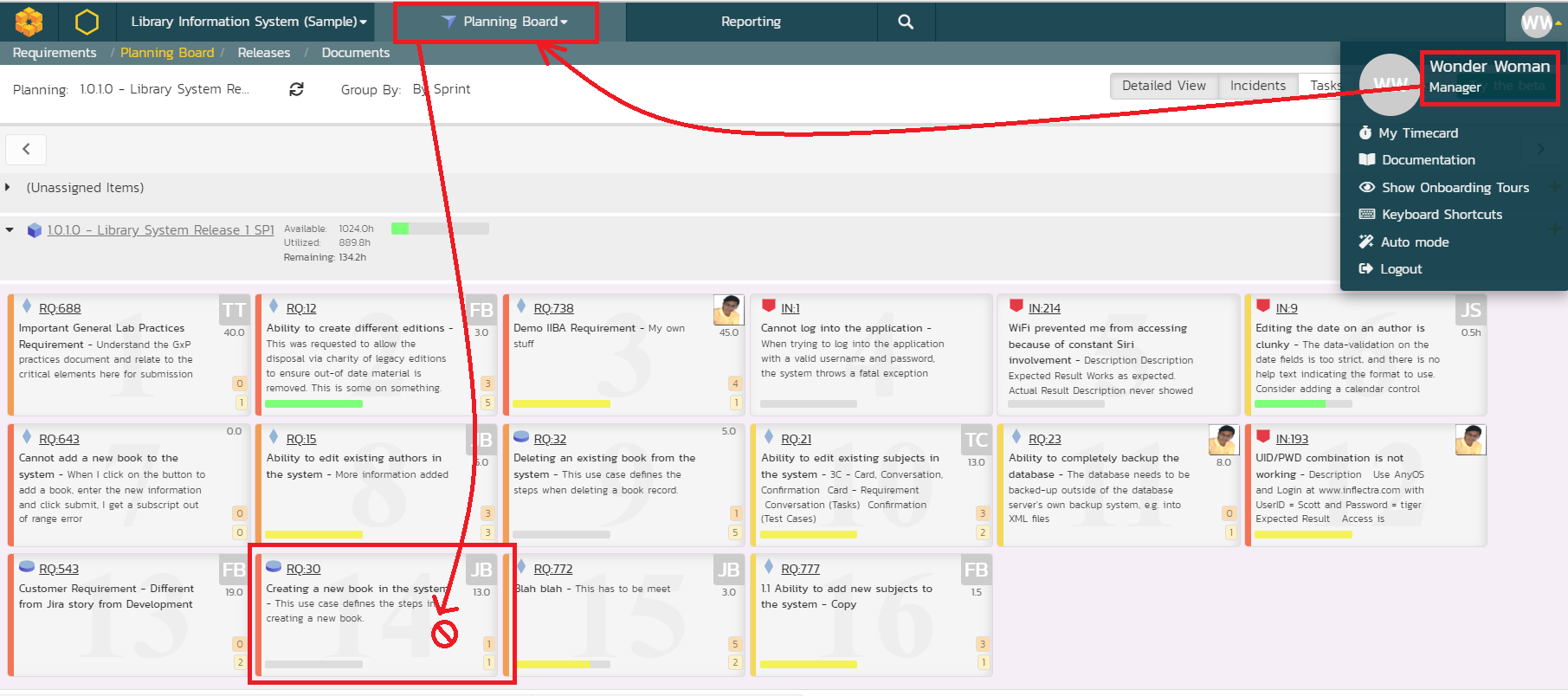Toggle the Detailed View button

(1164, 86)
